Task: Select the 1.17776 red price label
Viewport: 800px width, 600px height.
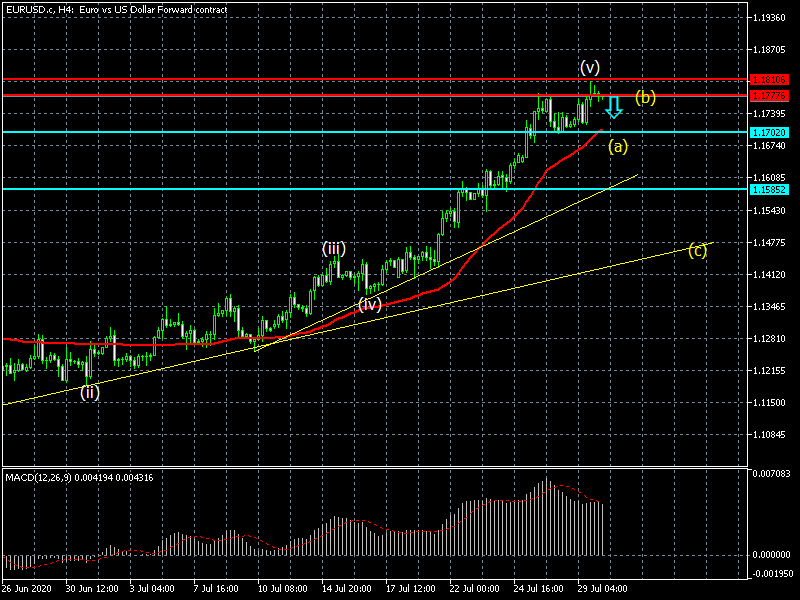Action: [769, 95]
